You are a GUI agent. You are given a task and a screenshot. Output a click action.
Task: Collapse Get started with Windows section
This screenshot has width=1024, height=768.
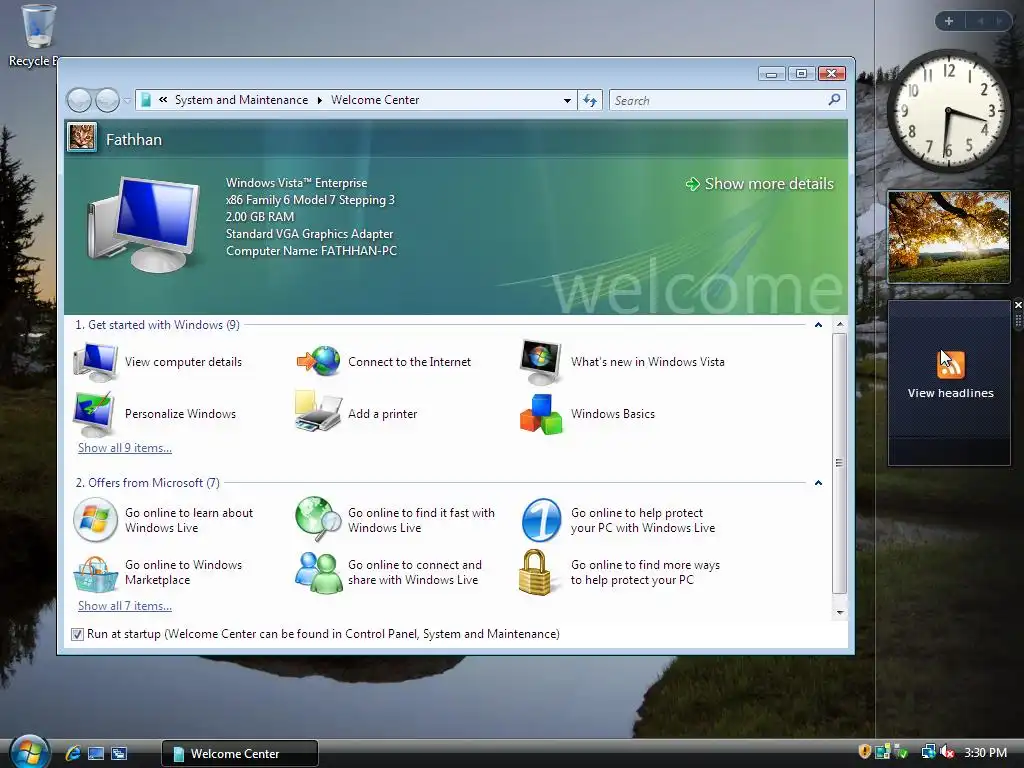(818, 325)
